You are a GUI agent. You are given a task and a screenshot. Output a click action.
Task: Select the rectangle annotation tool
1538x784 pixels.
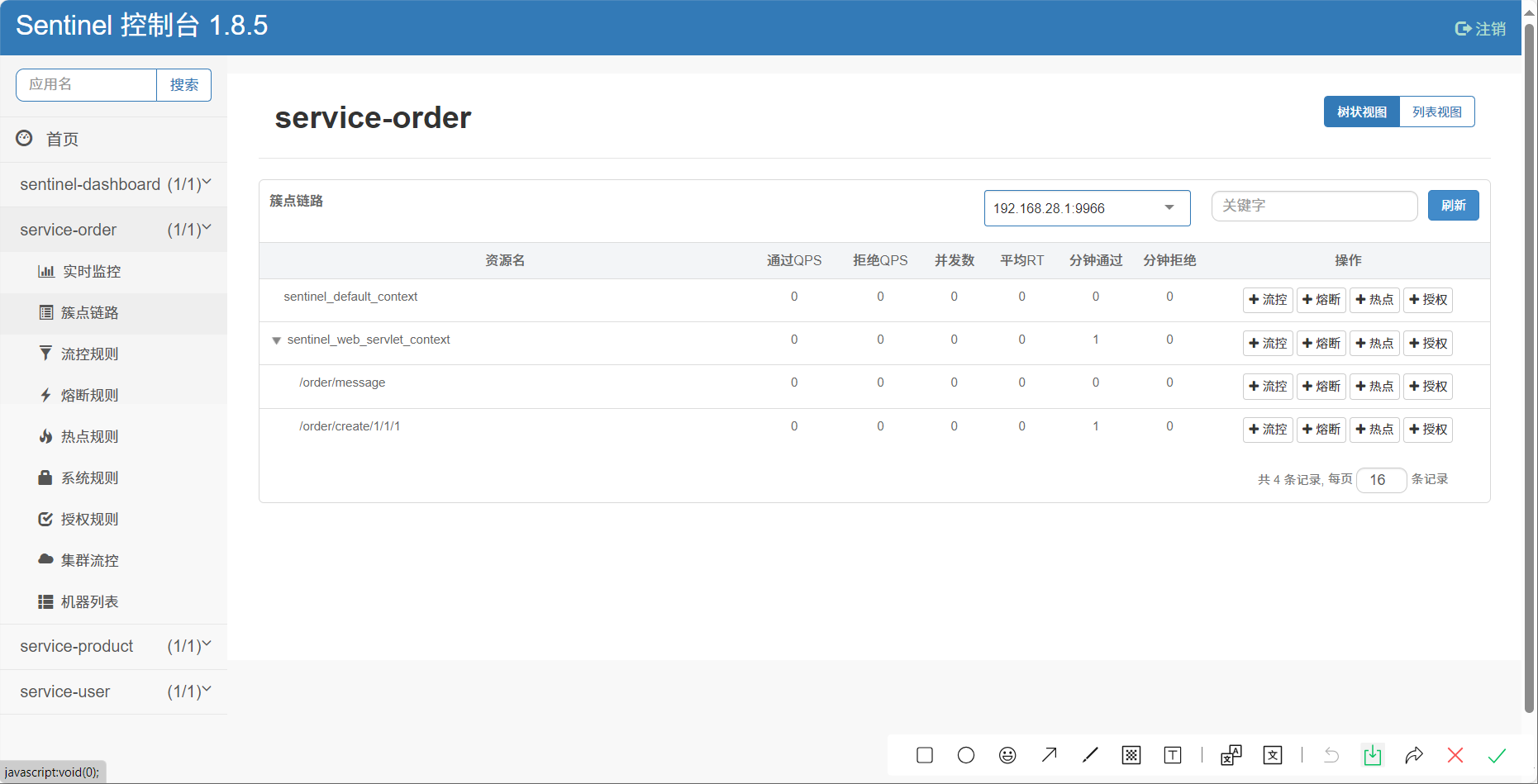point(925,755)
